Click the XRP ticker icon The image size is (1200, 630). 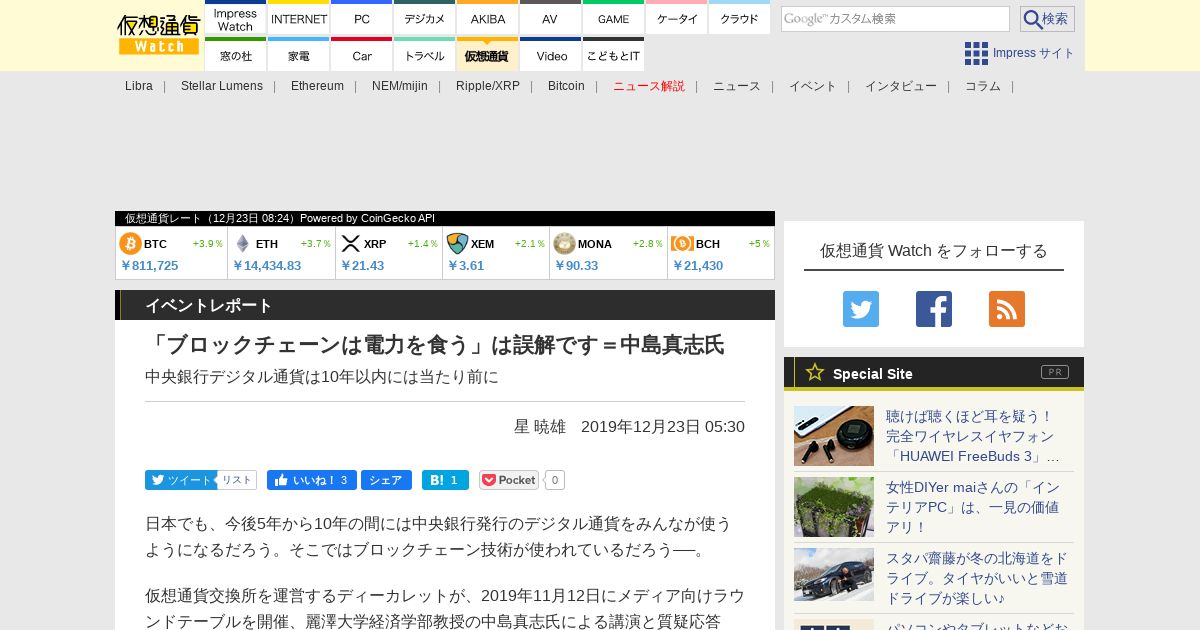pos(350,244)
